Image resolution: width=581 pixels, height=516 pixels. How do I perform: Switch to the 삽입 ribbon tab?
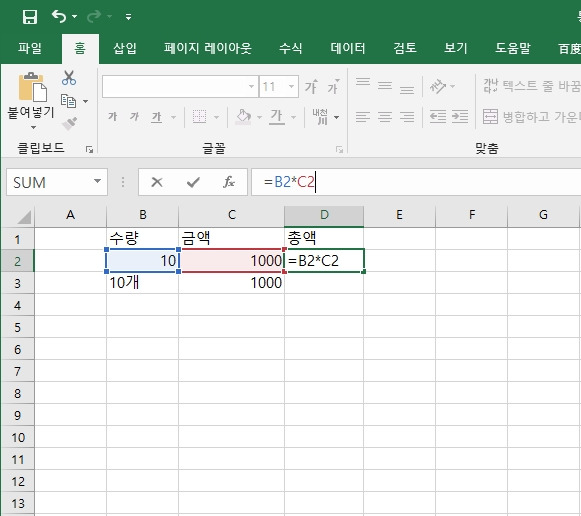click(x=125, y=48)
